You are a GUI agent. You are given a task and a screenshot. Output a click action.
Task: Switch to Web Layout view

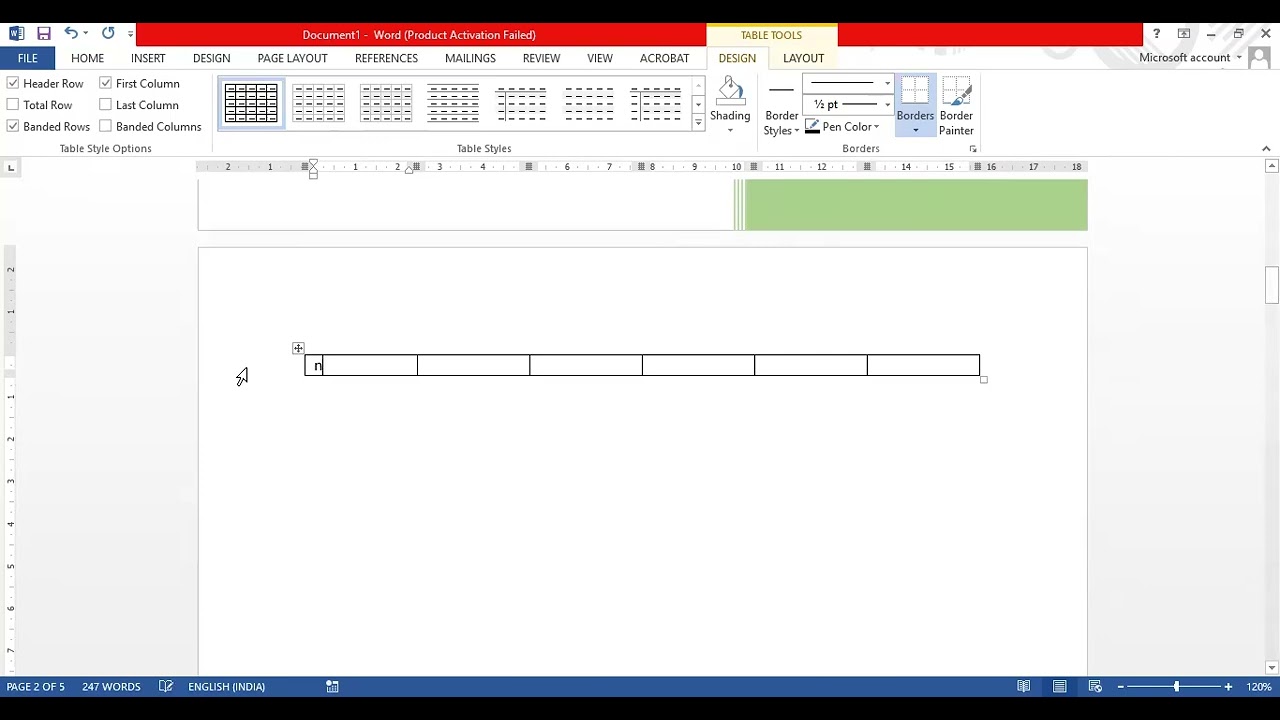pos(1095,687)
